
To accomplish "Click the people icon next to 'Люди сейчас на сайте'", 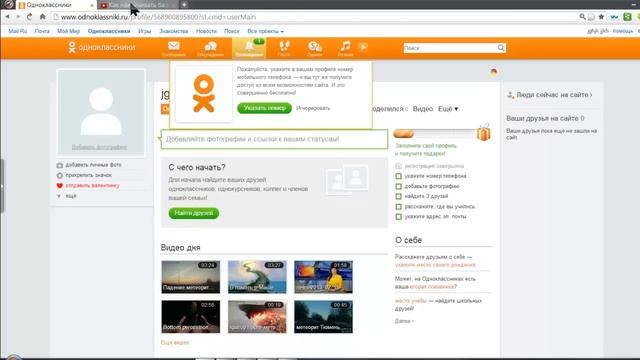I will pyautogui.click(x=510, y=95).
